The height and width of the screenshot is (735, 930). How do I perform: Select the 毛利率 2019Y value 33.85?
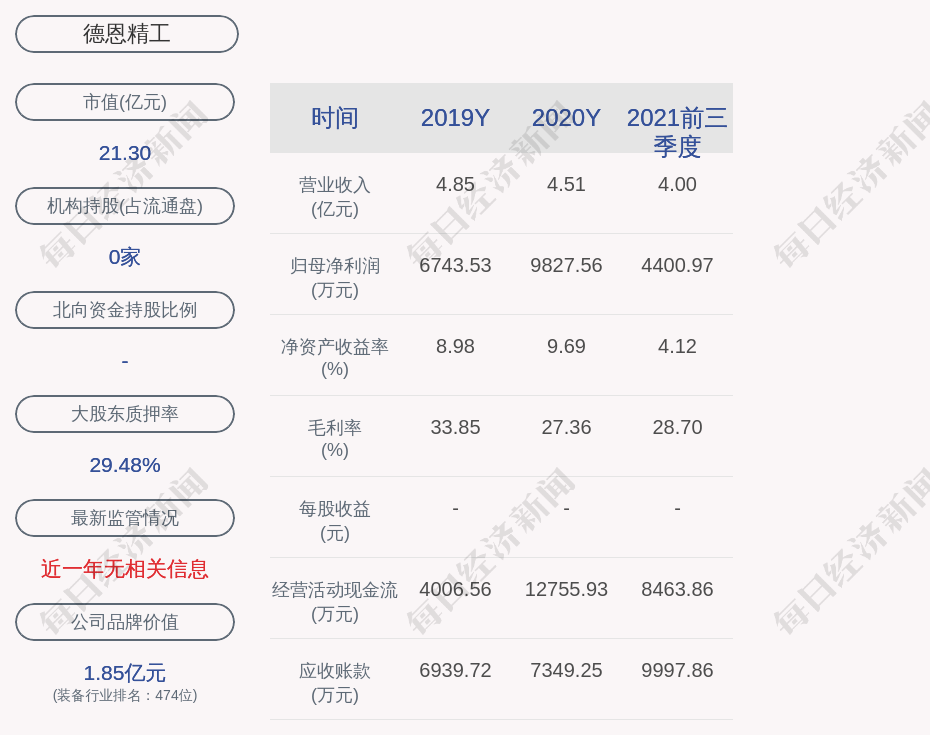(455, 427)
